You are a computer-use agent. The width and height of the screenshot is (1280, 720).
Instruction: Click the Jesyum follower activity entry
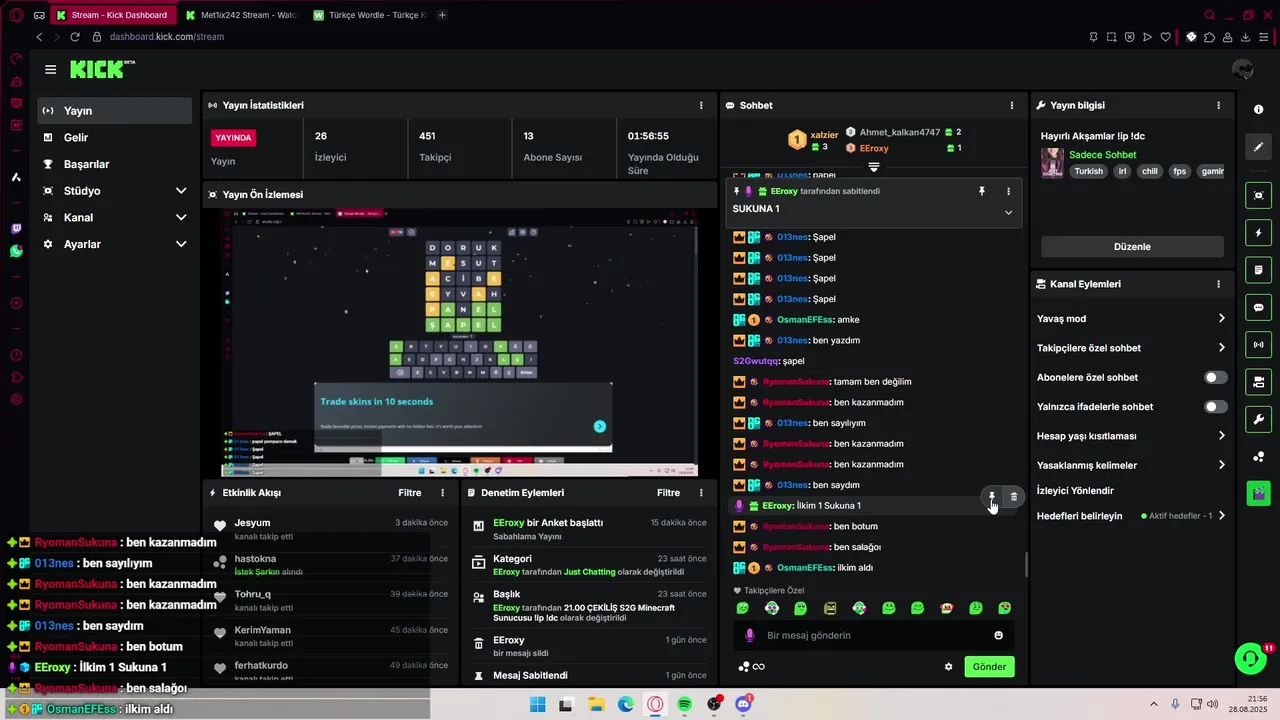pyautogui.click(x=330, y=529)
